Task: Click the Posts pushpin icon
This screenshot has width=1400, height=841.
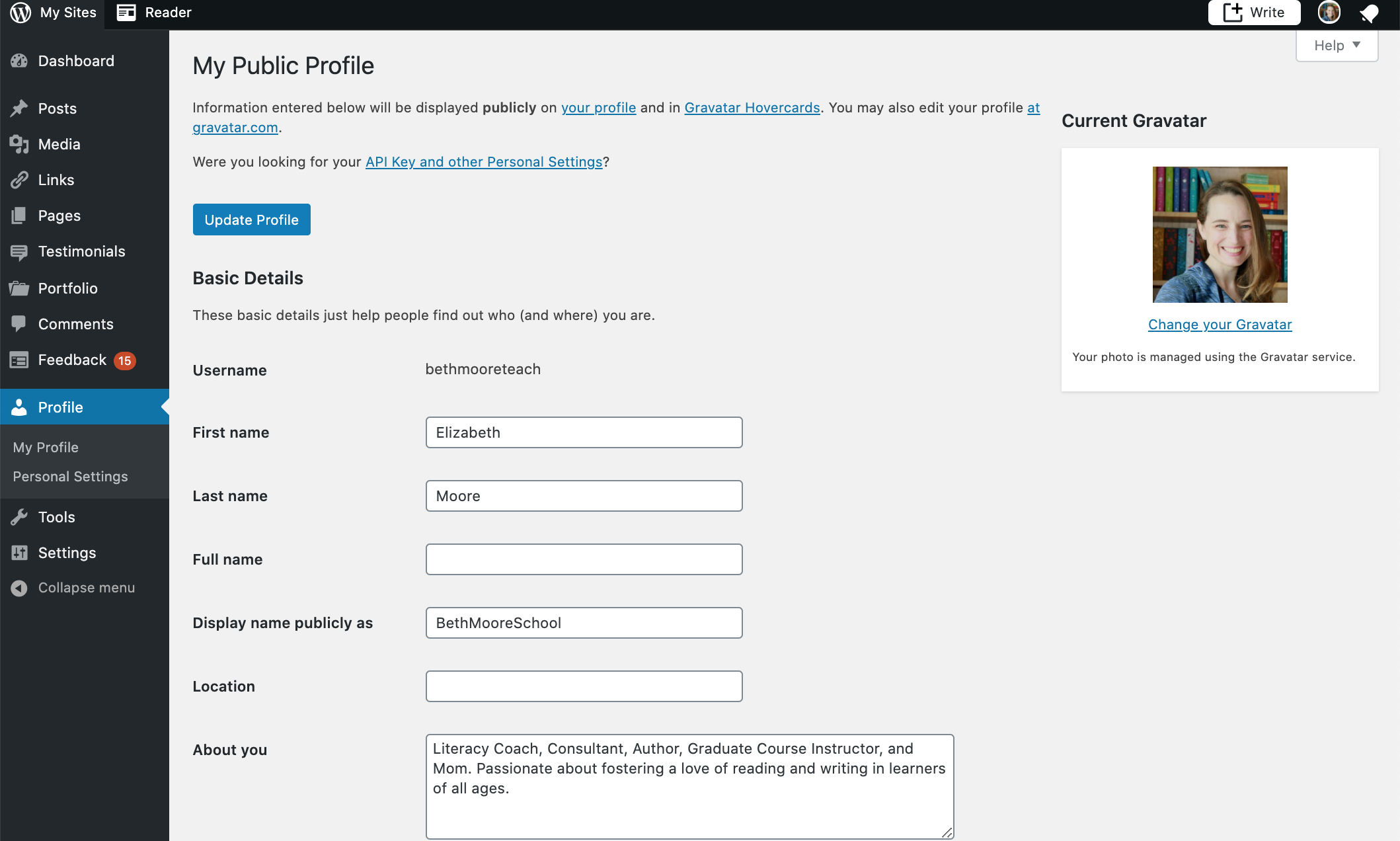Action: [x=19, y=108]
